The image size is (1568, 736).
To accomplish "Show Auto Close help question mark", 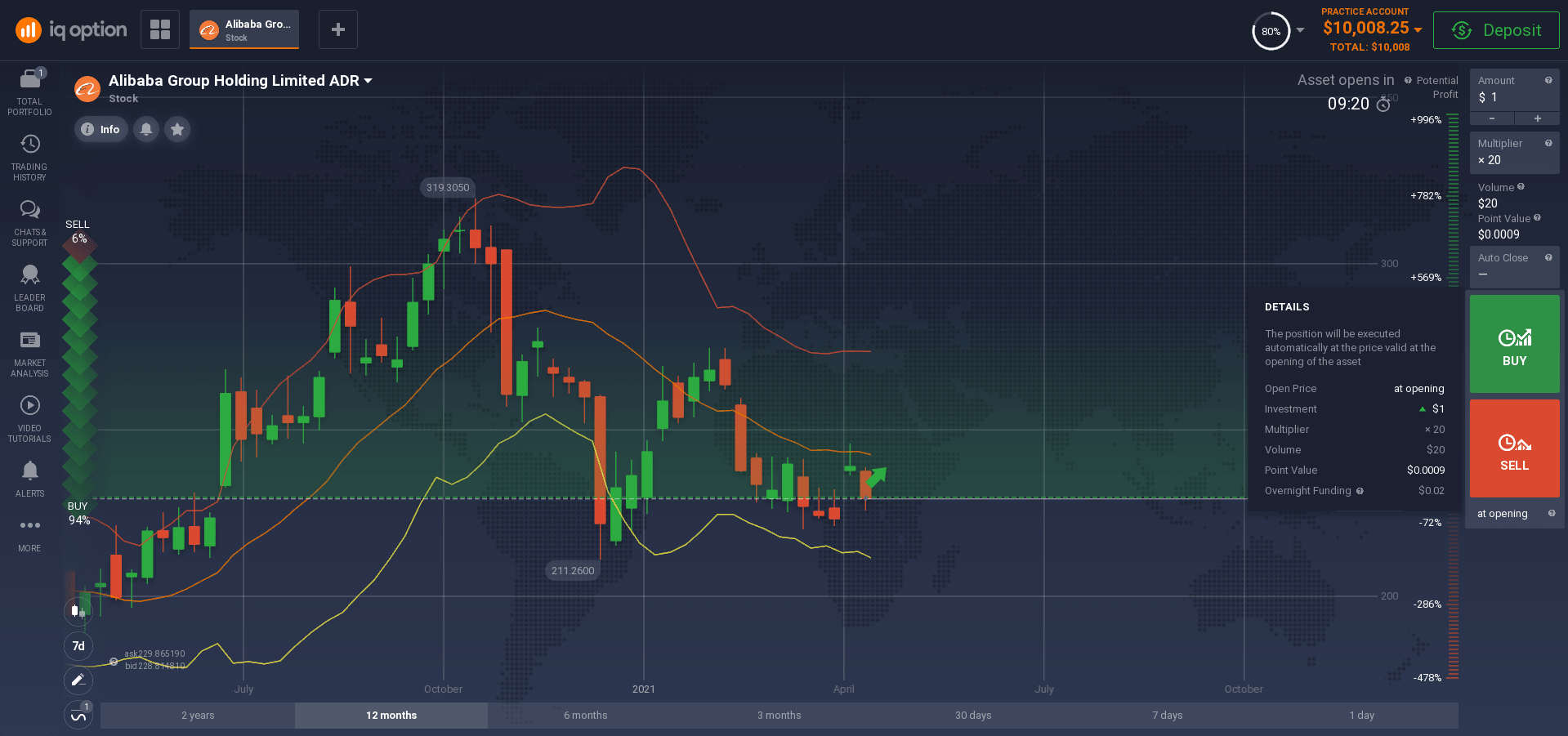I will (1548, 257).
